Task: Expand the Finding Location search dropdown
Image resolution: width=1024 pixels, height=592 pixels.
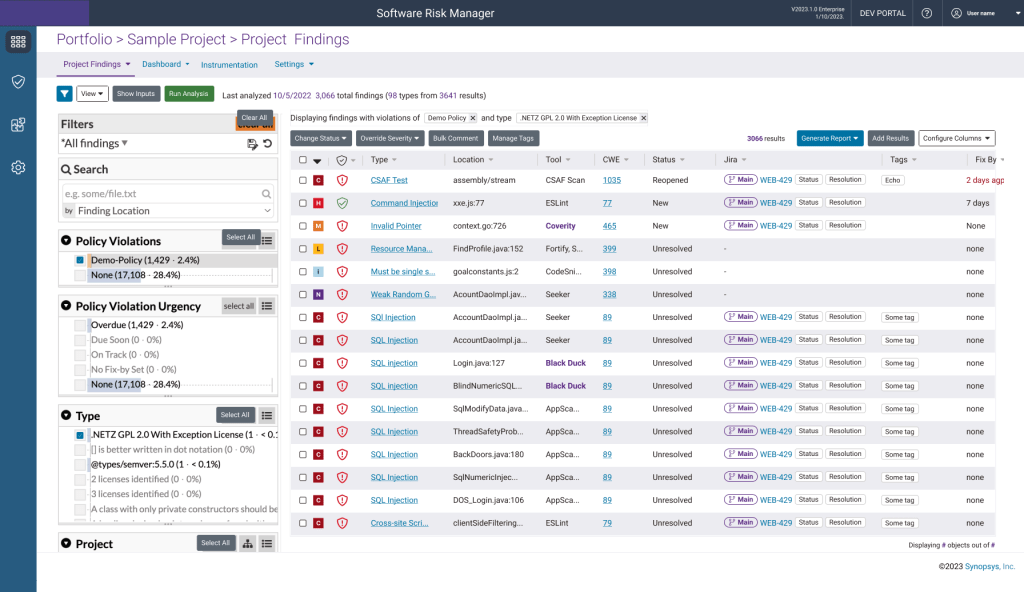Action: [267, 211]
